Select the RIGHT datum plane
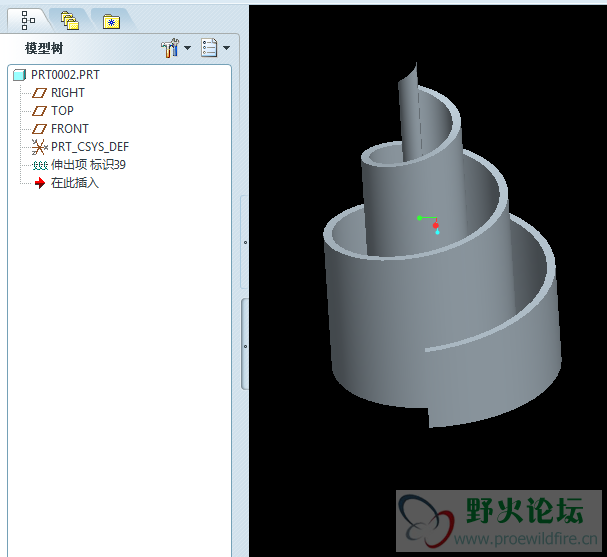This screenshot has height=557, width=607. pos(67,93)
